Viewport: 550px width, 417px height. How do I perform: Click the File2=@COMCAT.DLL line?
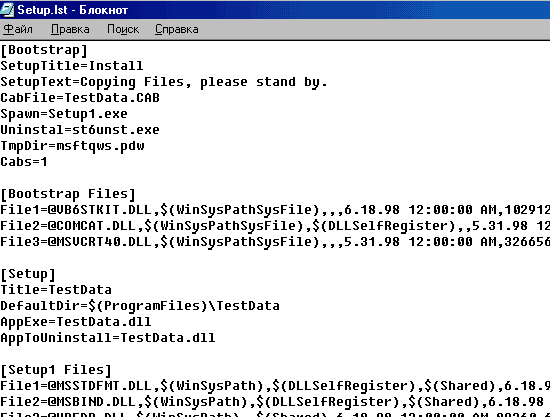pyautogui.click(x=275, y=226)
